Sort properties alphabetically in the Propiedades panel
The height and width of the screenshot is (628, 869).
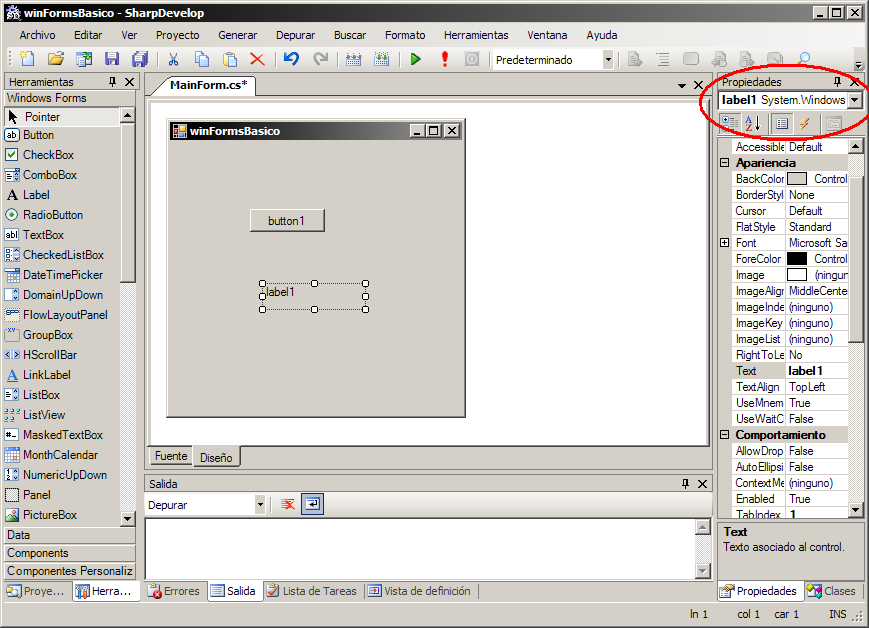pyautogui.click(x=754, y=122)
